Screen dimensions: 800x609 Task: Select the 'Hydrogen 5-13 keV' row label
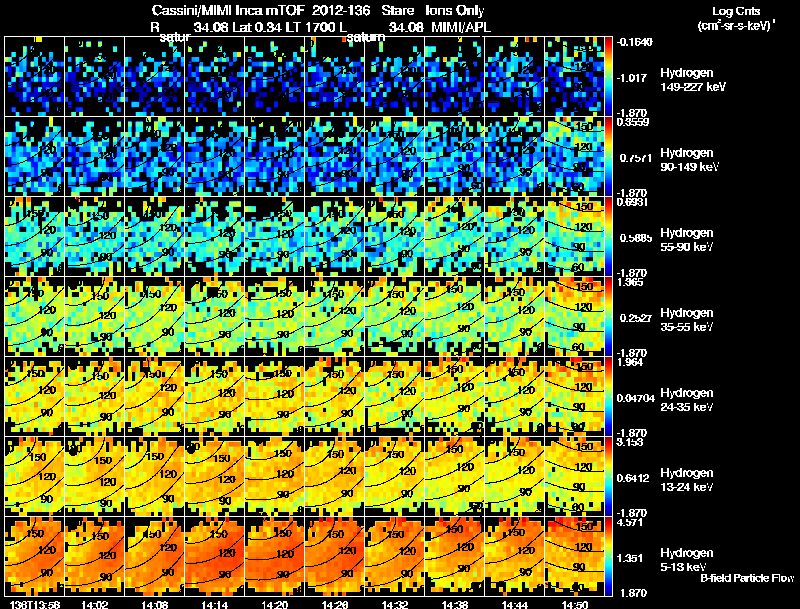click(687, 560)
